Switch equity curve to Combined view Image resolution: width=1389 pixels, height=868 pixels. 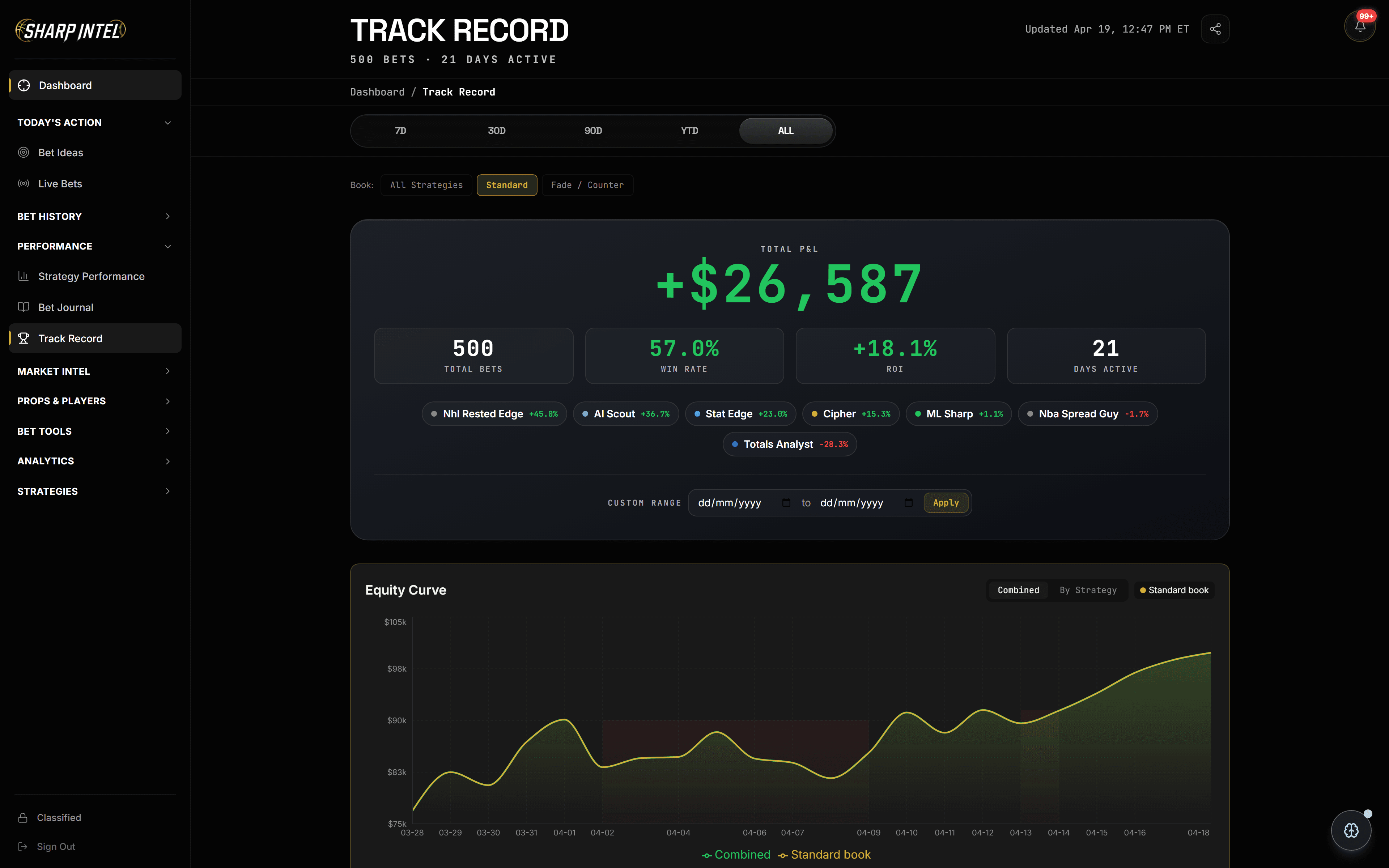click(1018, 590)
